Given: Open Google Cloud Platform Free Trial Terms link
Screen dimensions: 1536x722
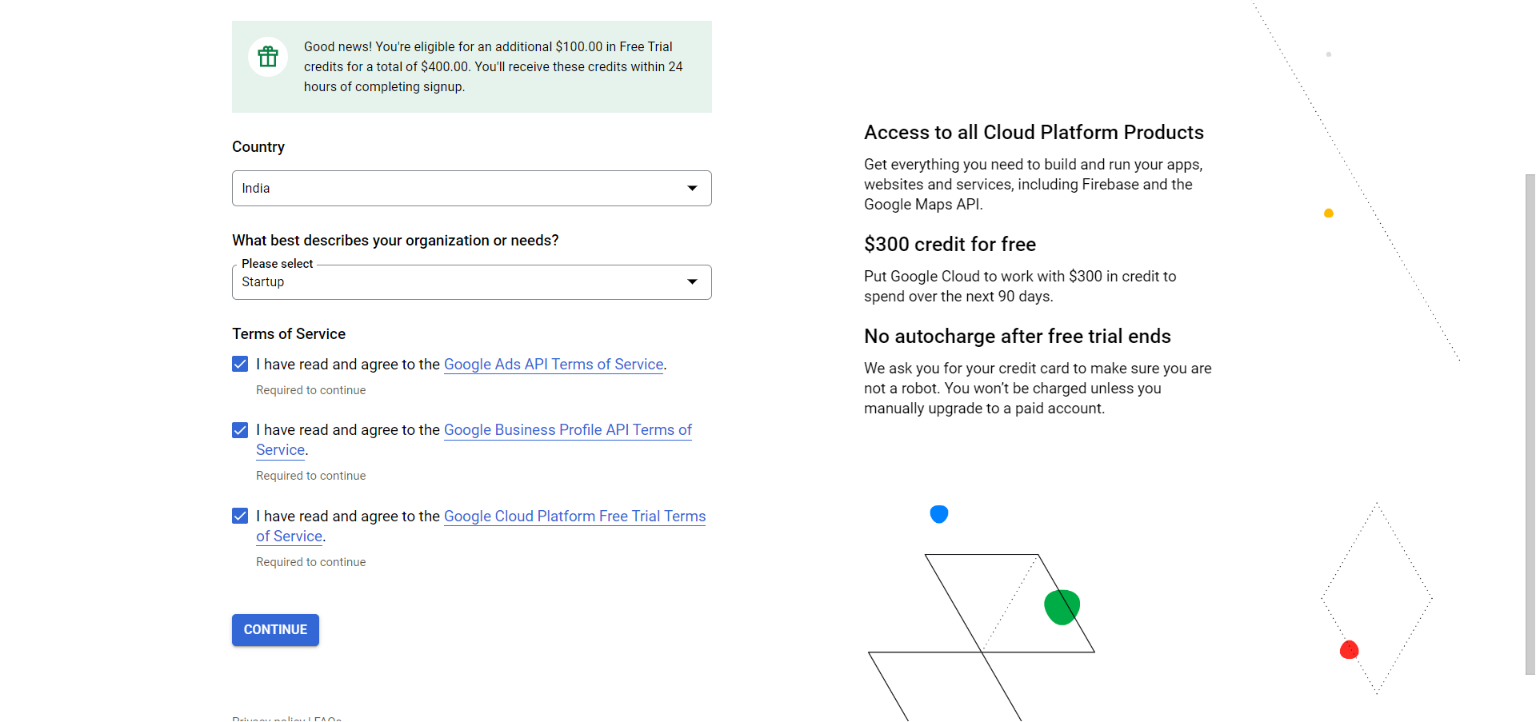Looking at the screenshot, I should (575, 516).
